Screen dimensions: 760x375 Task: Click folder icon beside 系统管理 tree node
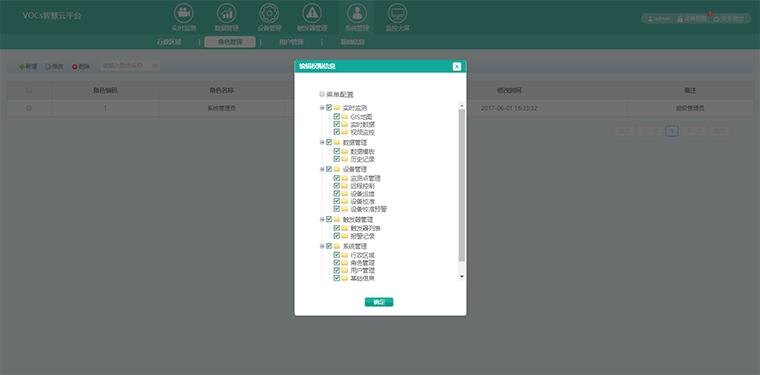pyautogui.click(x=336, y=246)
